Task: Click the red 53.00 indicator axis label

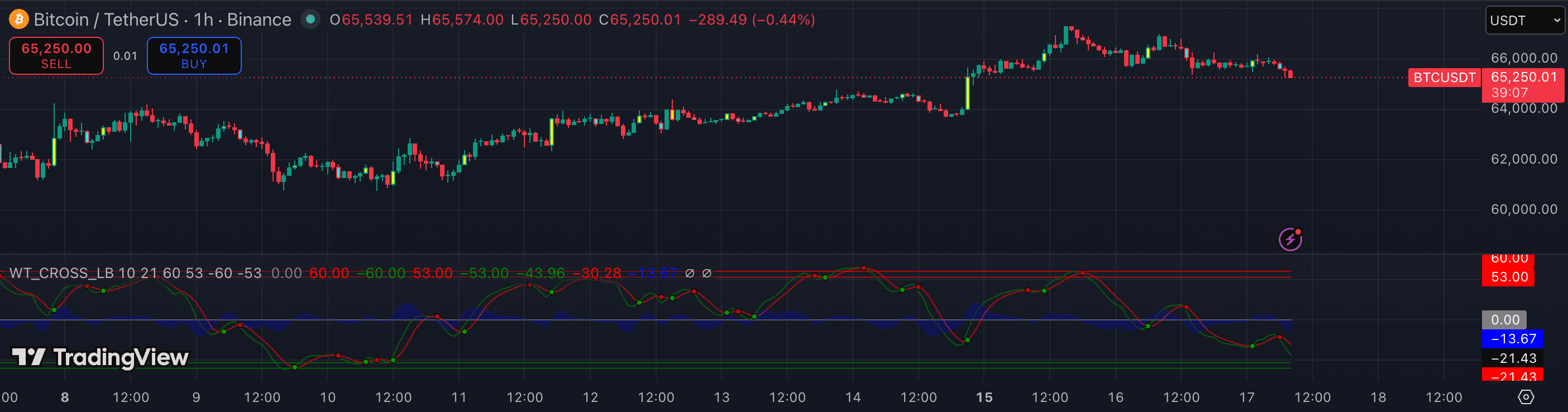Action: 1509,277
